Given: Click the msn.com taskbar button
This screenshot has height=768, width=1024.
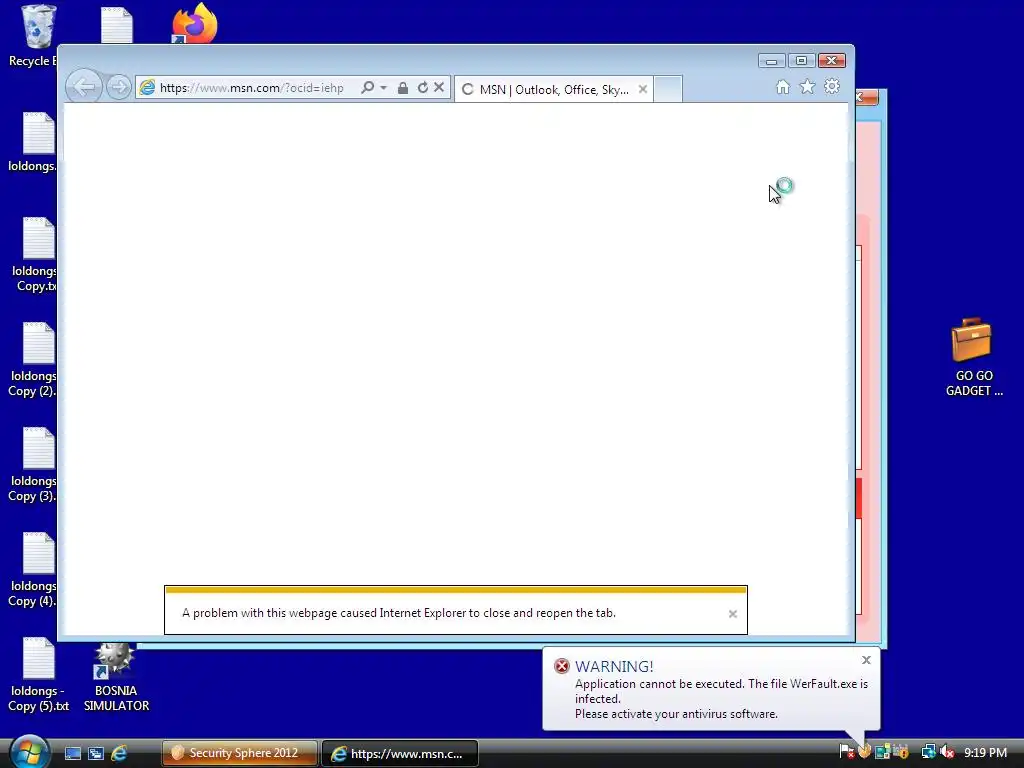Looking at the screenshot, I should click(x=400, y=754).
